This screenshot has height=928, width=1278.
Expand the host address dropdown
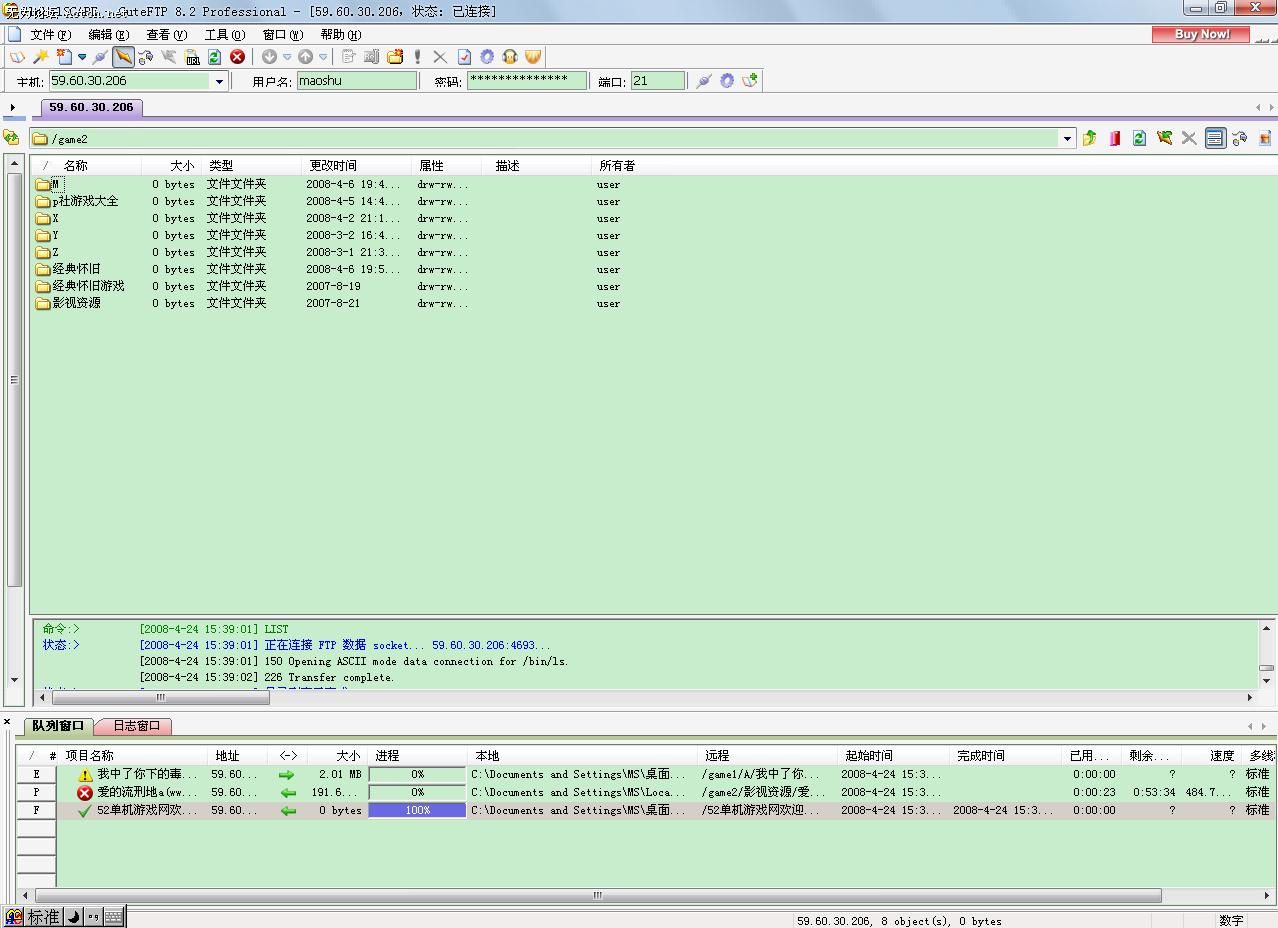coord(219,81)
